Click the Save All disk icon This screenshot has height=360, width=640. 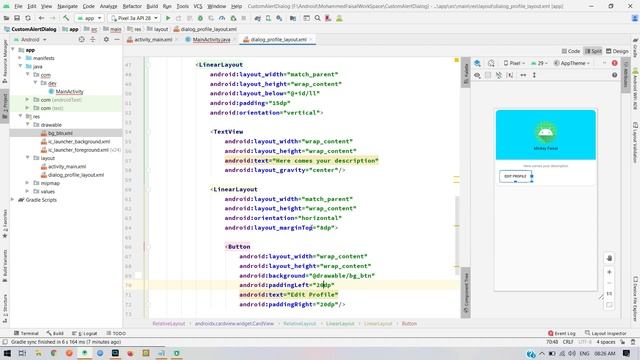click(x=17, y=18)
